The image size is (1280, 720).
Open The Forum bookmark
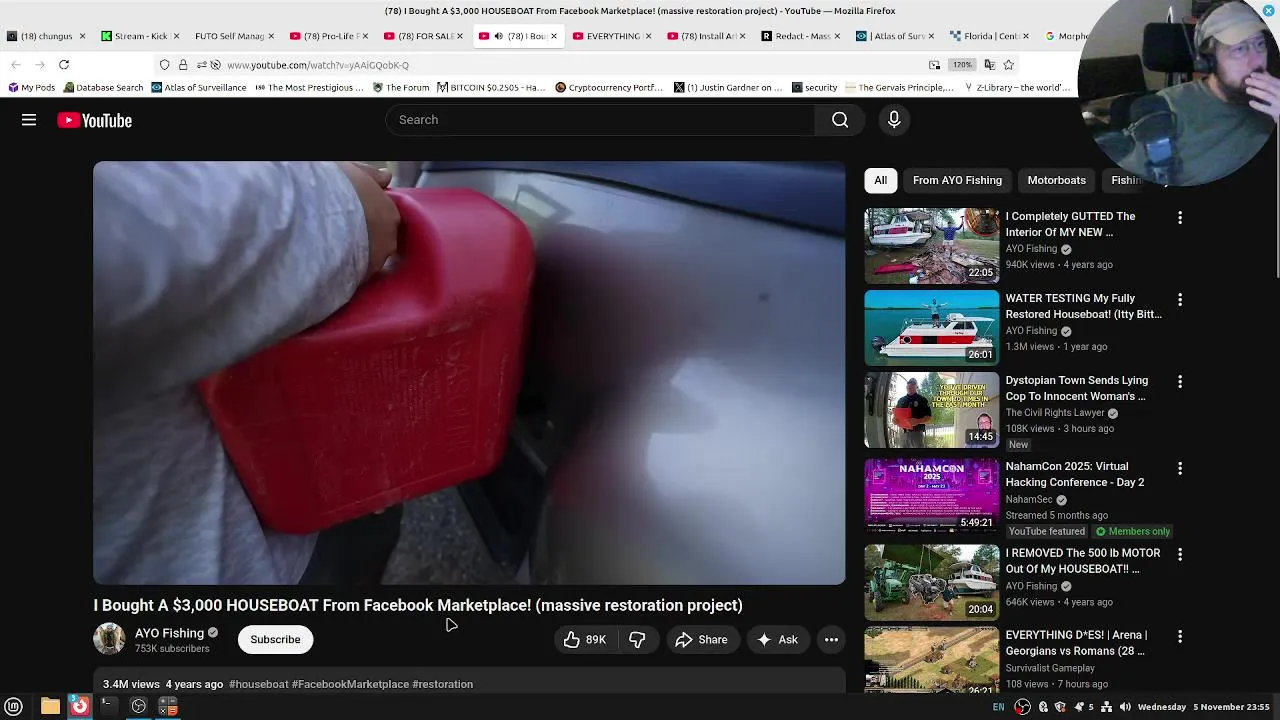click(x=401, y=87)
